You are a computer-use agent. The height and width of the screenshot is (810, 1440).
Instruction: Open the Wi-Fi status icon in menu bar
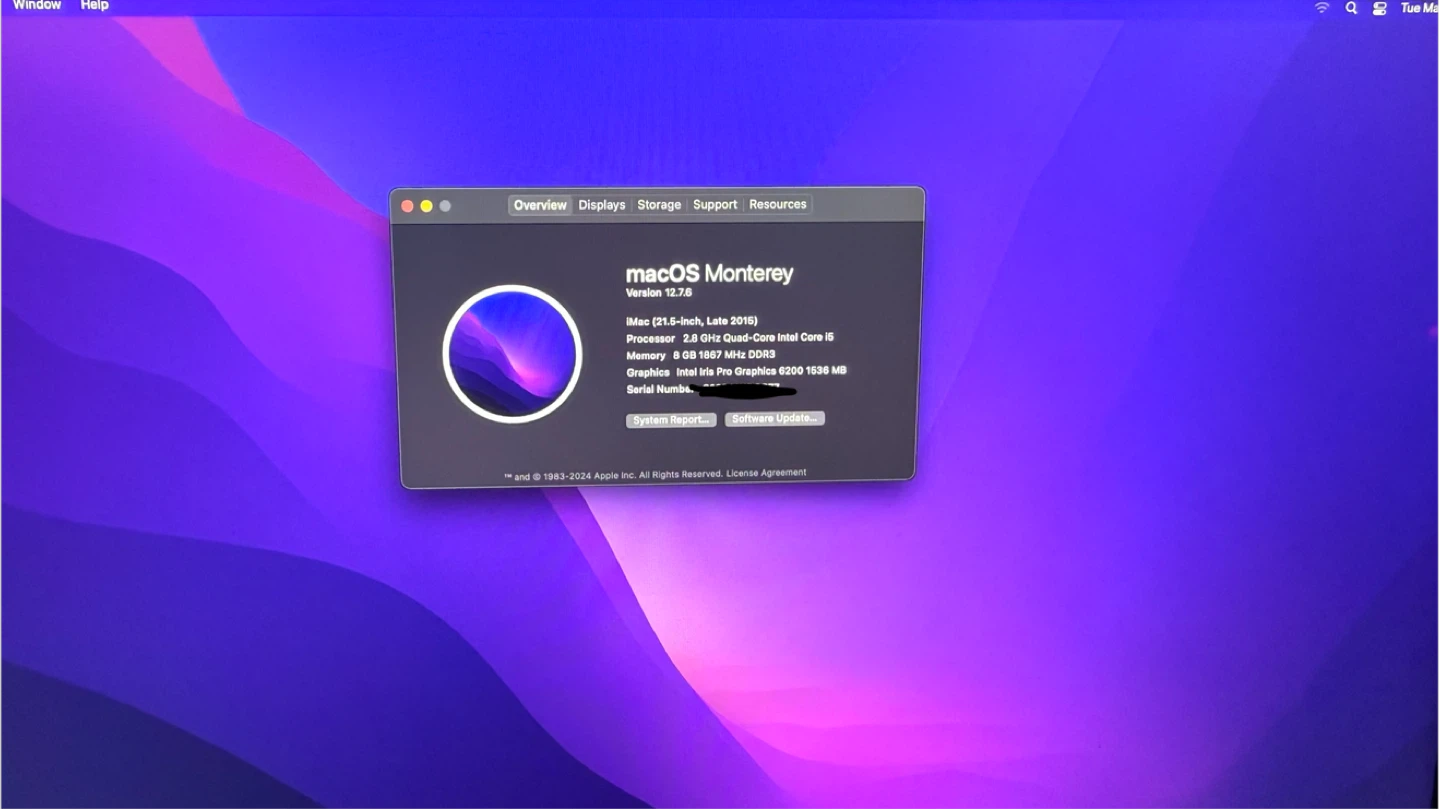(x=1322, y=8)
